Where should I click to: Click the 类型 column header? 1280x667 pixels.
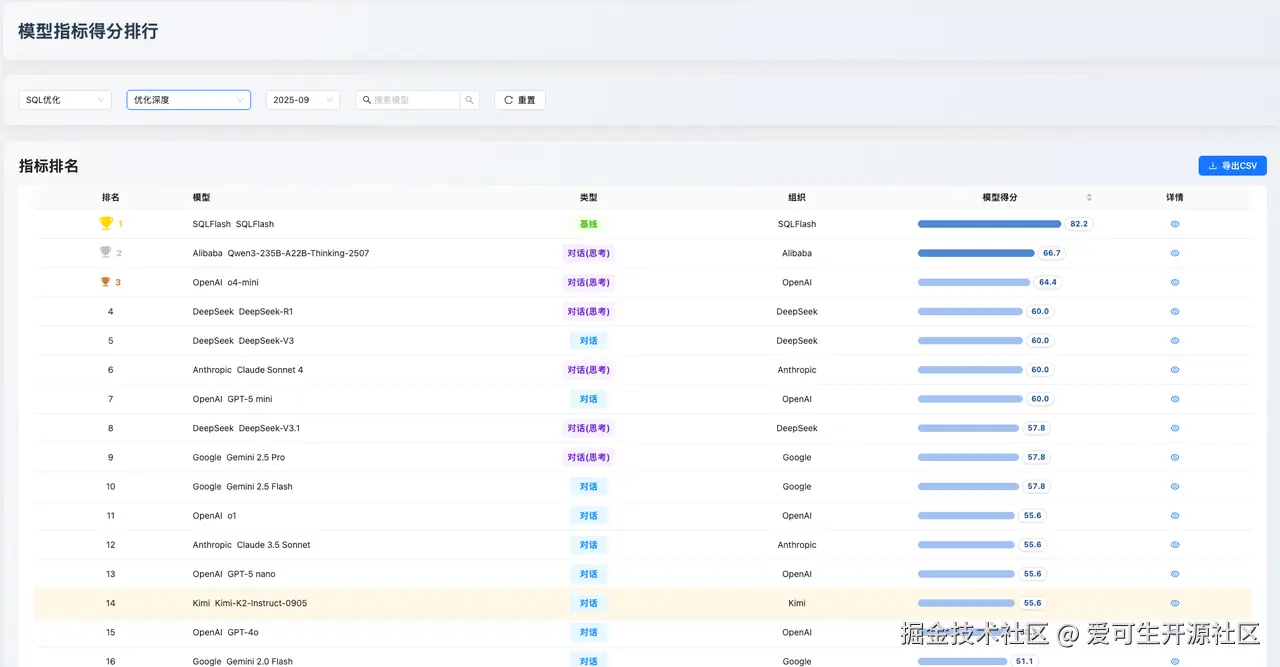point(588,198)
